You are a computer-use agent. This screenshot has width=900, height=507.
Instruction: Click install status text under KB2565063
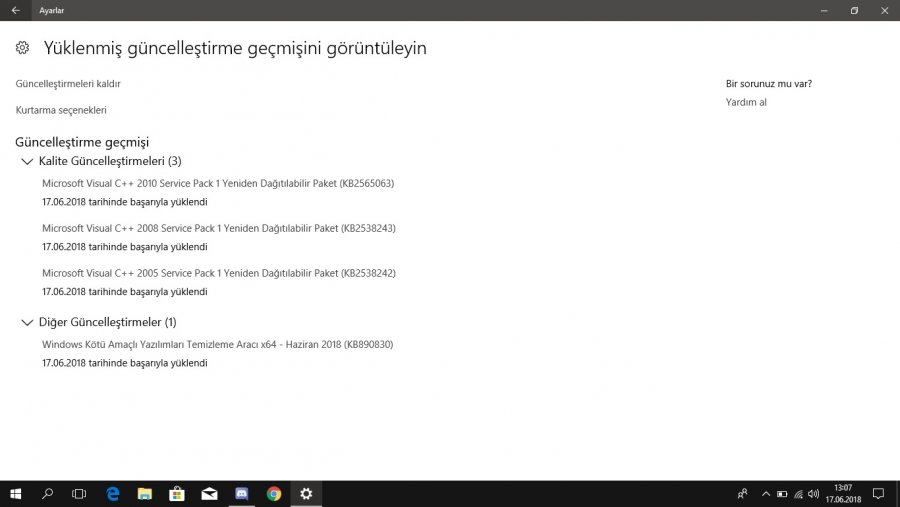pos(125,202)
